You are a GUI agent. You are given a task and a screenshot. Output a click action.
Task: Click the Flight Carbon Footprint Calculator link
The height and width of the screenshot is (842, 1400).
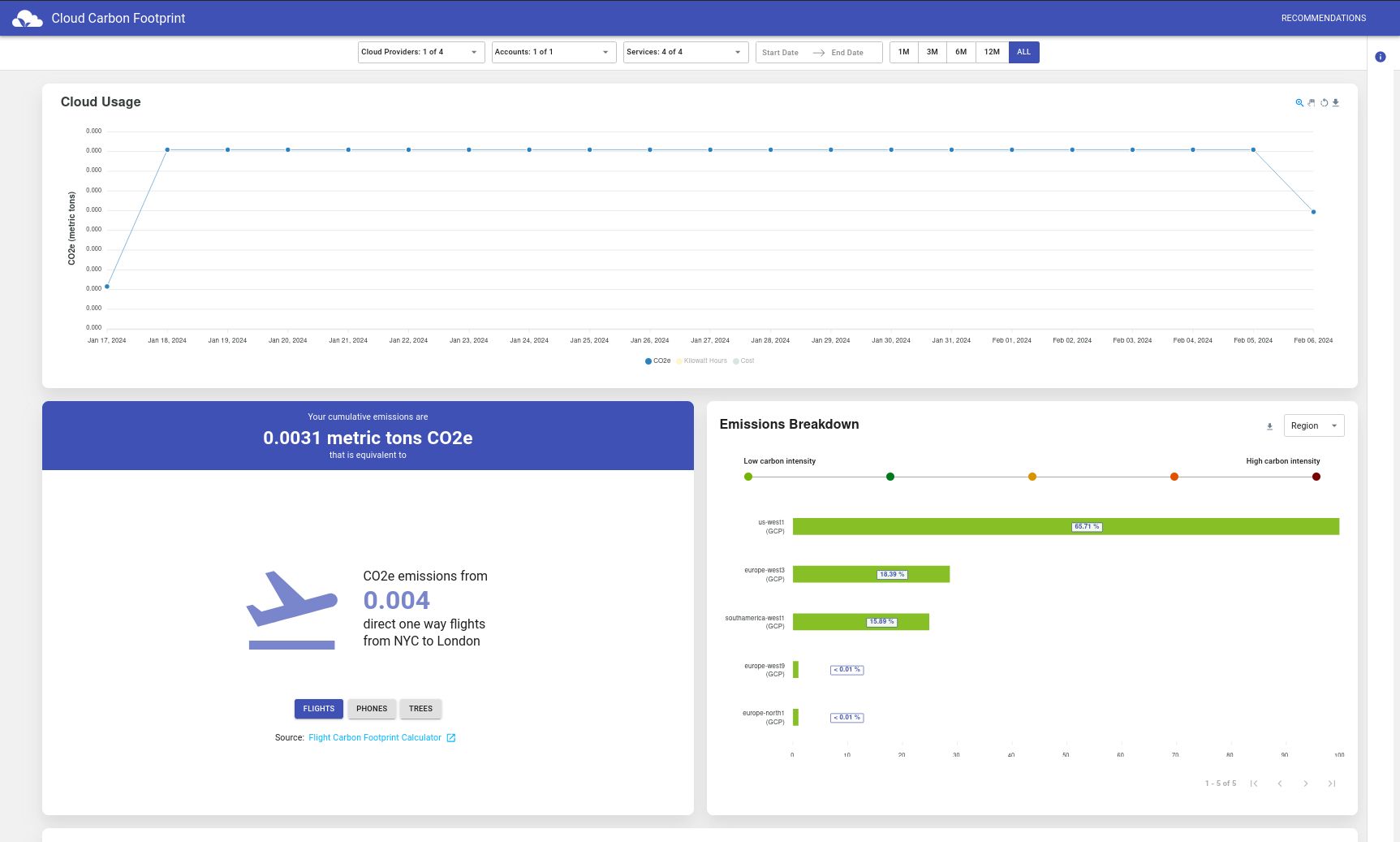click(375, 737)
